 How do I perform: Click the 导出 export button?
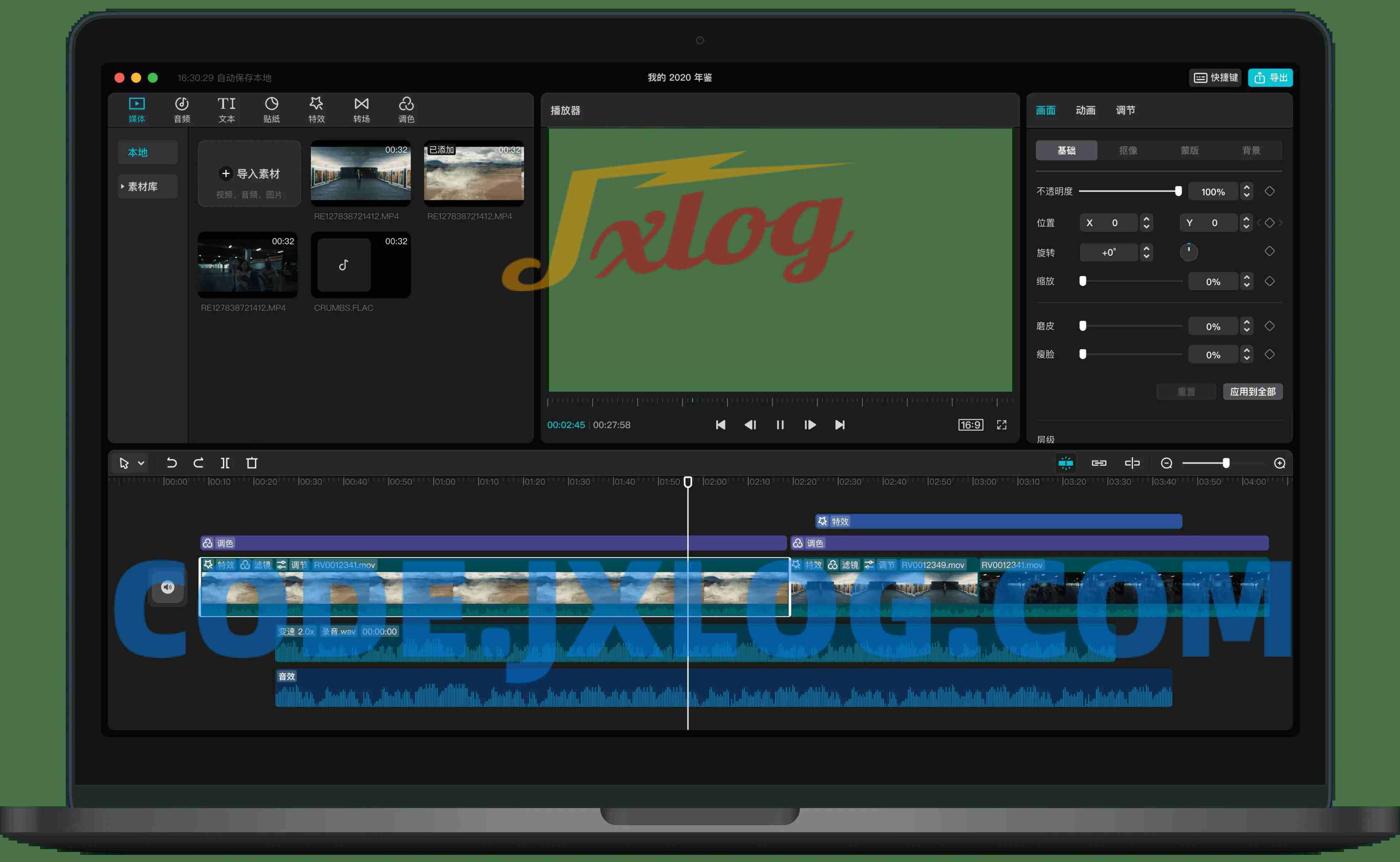tap(1270, 78)
